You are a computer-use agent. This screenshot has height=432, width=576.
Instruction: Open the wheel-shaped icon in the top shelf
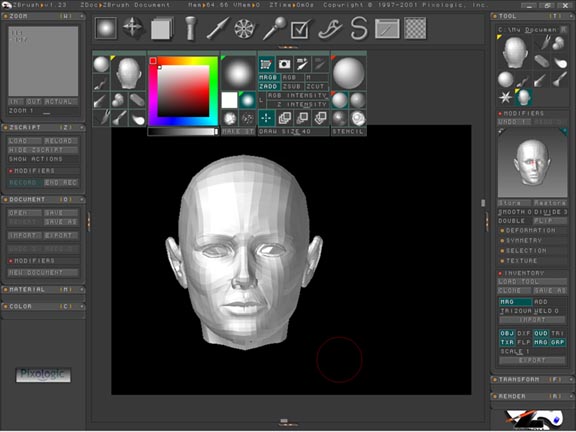(244, 28)
